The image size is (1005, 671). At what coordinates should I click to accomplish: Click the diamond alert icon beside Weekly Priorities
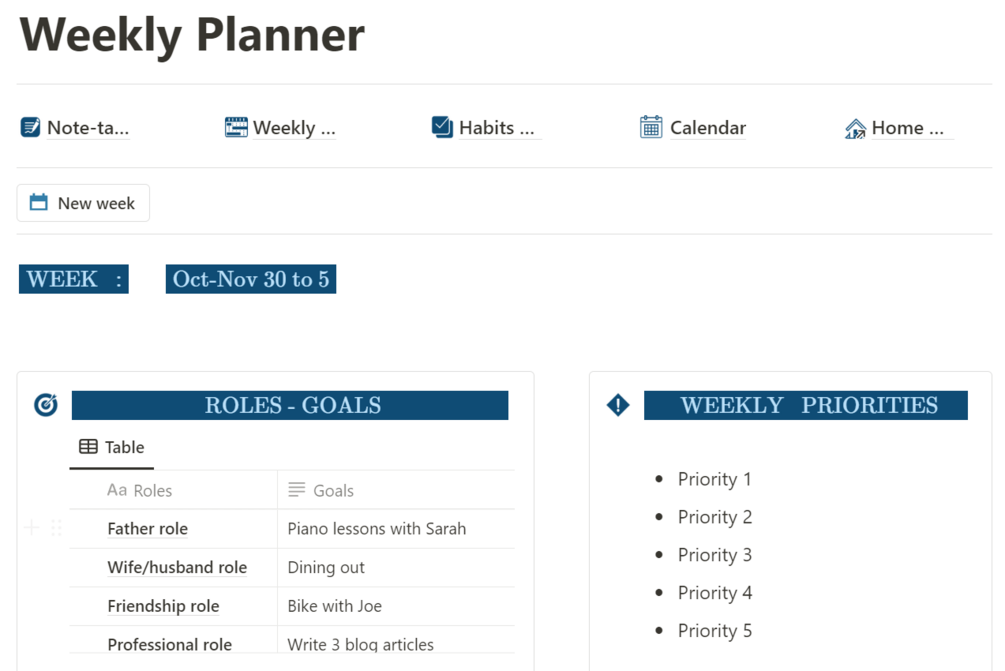point(618,405)
